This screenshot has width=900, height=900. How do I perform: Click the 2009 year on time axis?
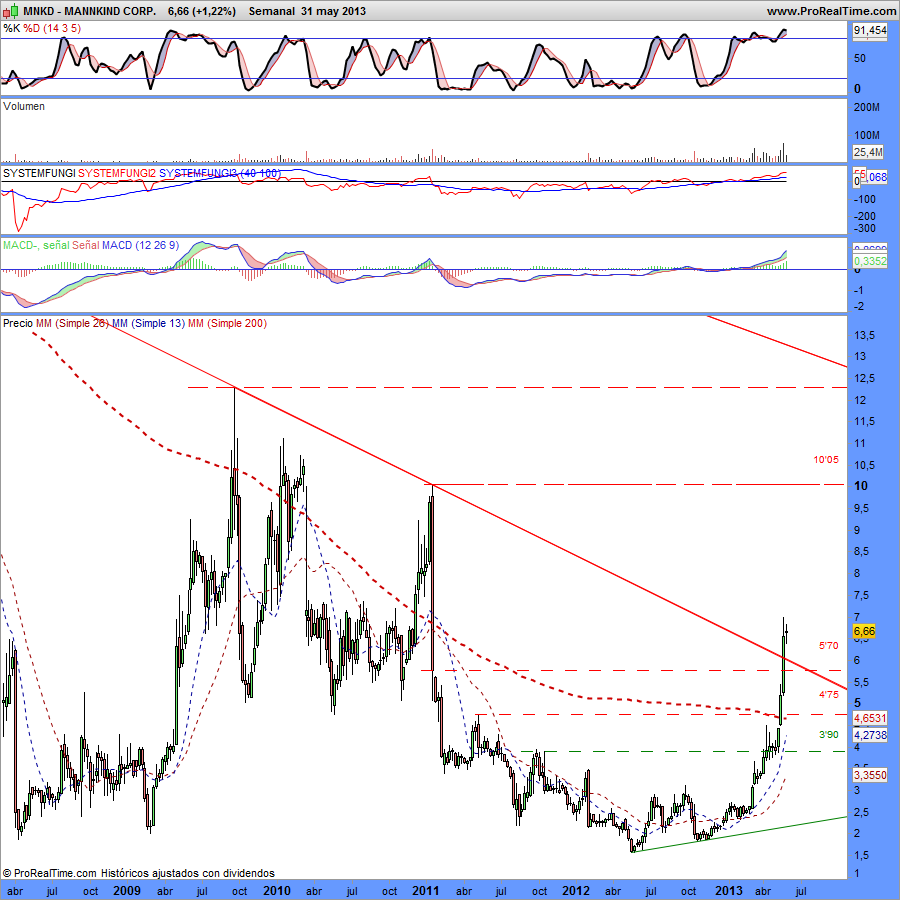pos(127,890)
